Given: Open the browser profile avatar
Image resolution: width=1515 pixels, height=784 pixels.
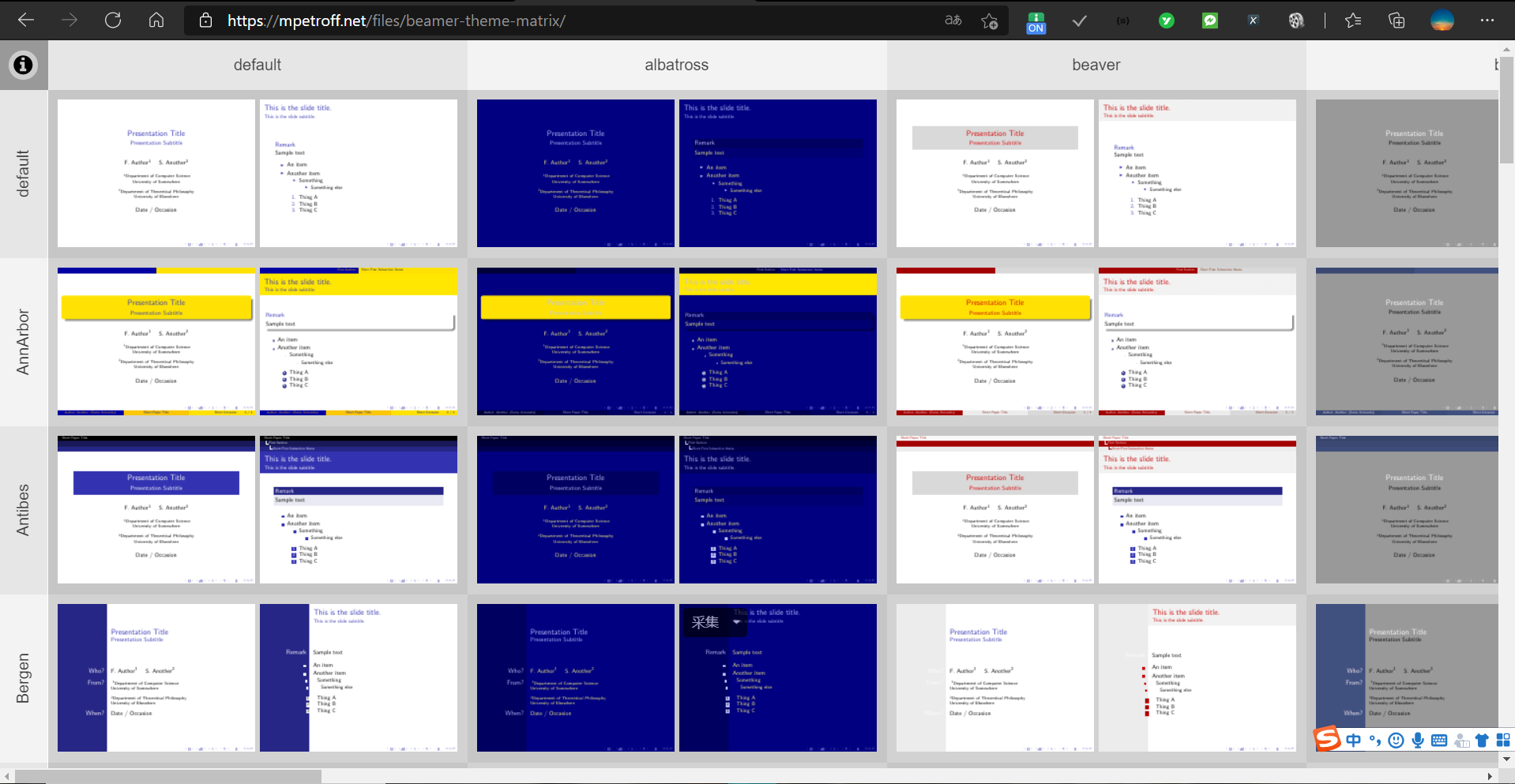Looking at the screenshot, I should (x=1442, y=21).
